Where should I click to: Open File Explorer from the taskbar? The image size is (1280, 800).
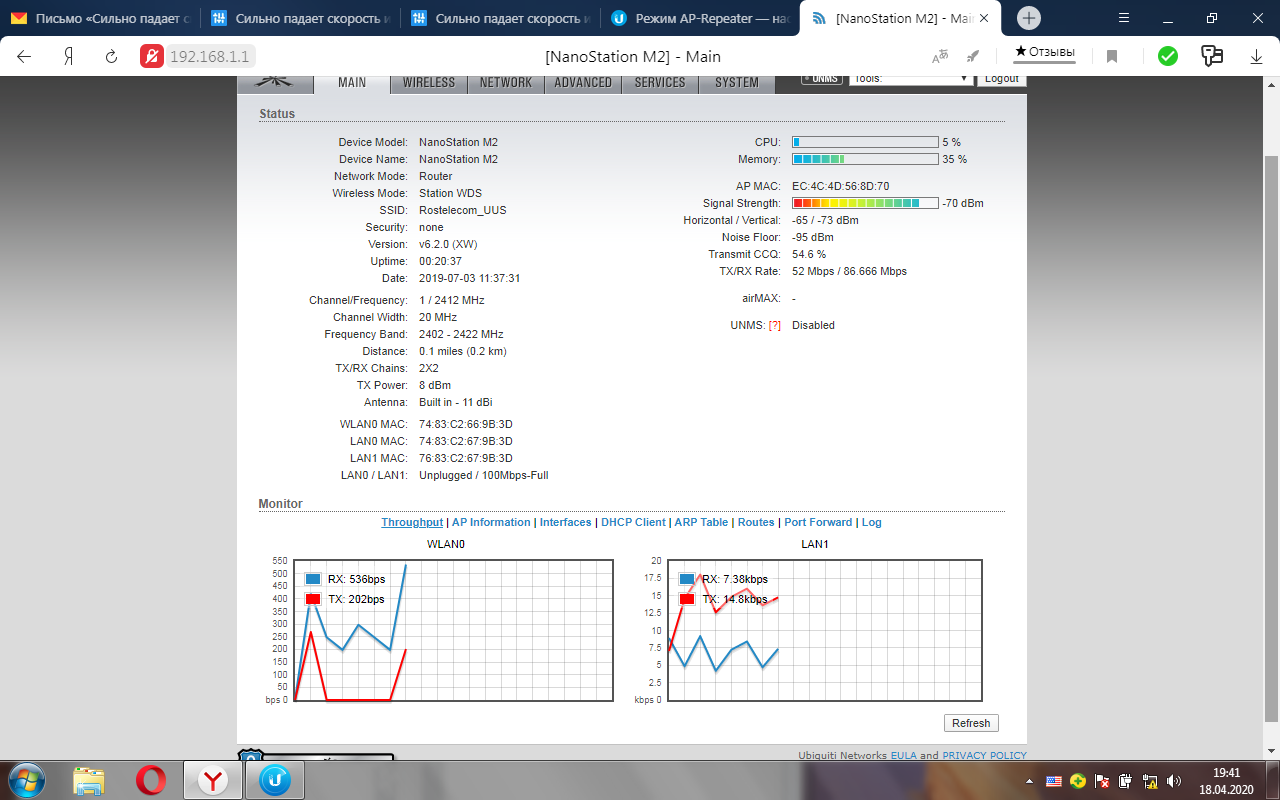click(88, 780)
